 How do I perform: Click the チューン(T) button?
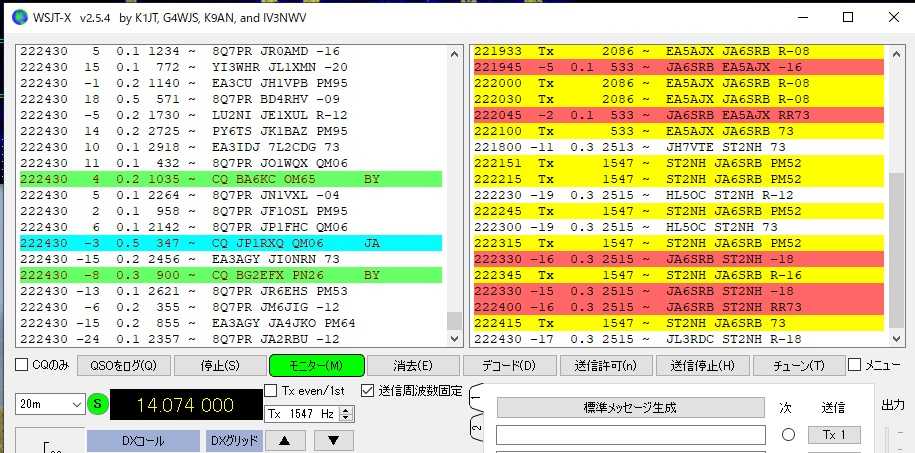tap(798, 366)
